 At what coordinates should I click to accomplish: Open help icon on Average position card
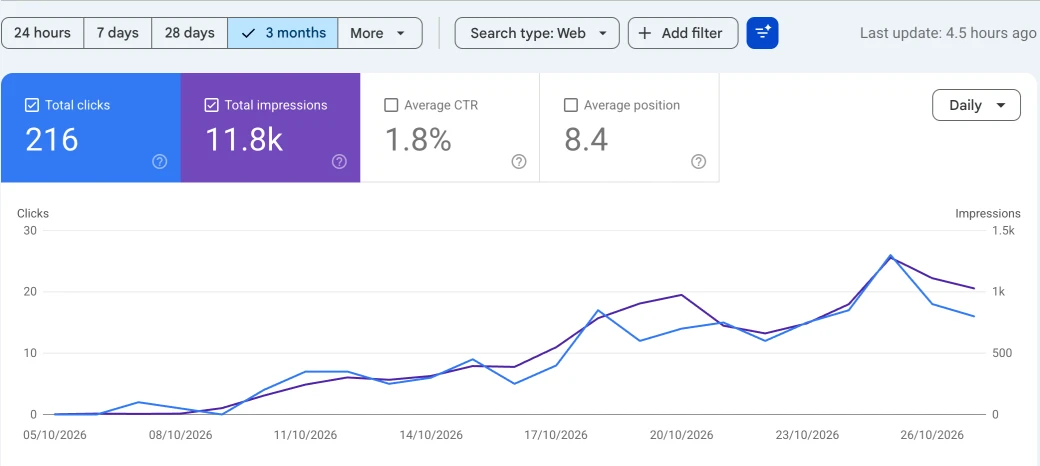tap(698, 162)
